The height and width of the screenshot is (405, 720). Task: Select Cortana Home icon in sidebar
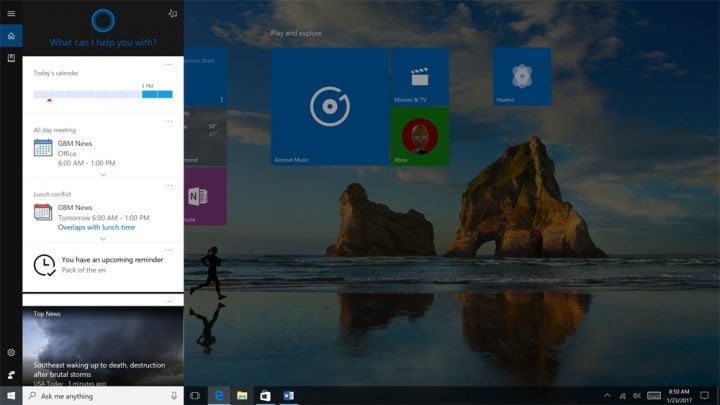(x=11, y=36)
